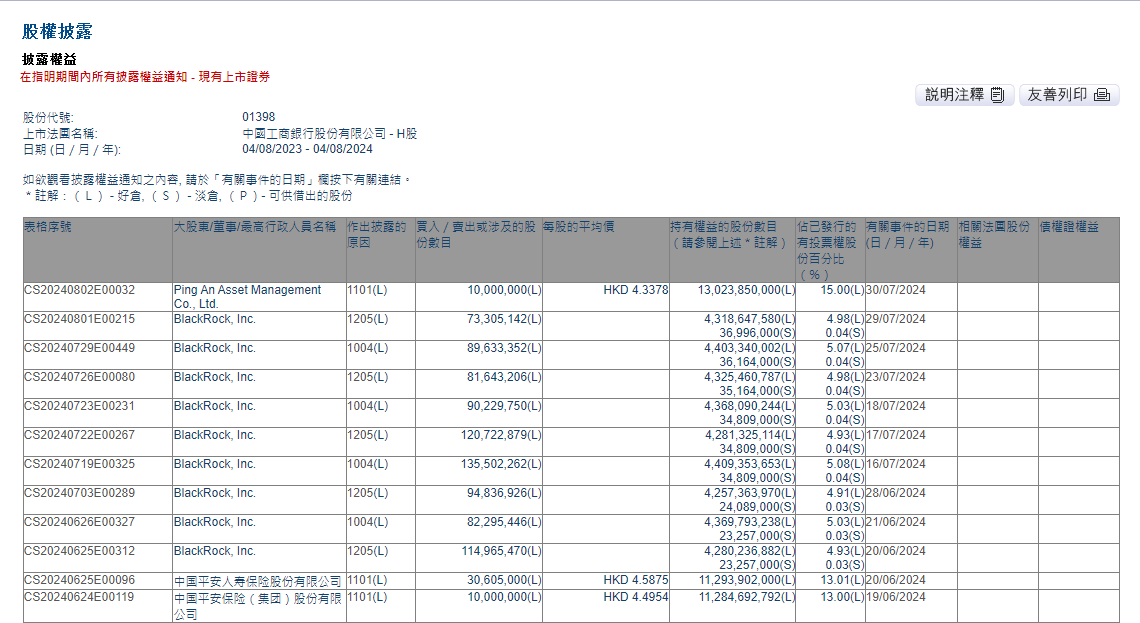The width and height of the screenshot is (1140, 623).
Task: Click the reason code 1101(L) for CS20240802E00032
Action: pyautogui.click(x=367, y=290)
